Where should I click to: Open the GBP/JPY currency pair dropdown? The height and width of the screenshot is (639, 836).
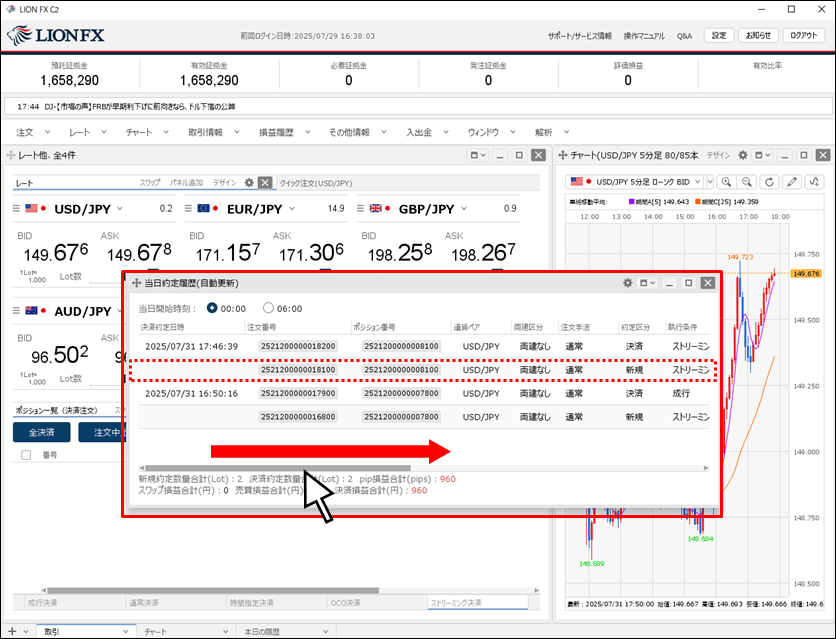click(462, 209)
